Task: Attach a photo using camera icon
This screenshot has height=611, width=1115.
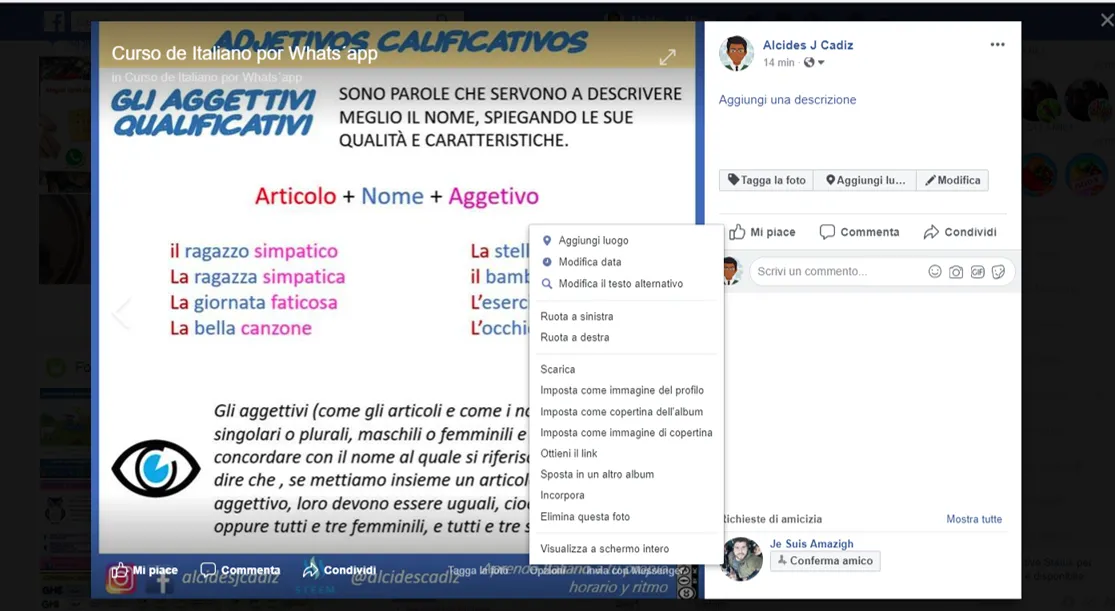Action: coord(956,272)
